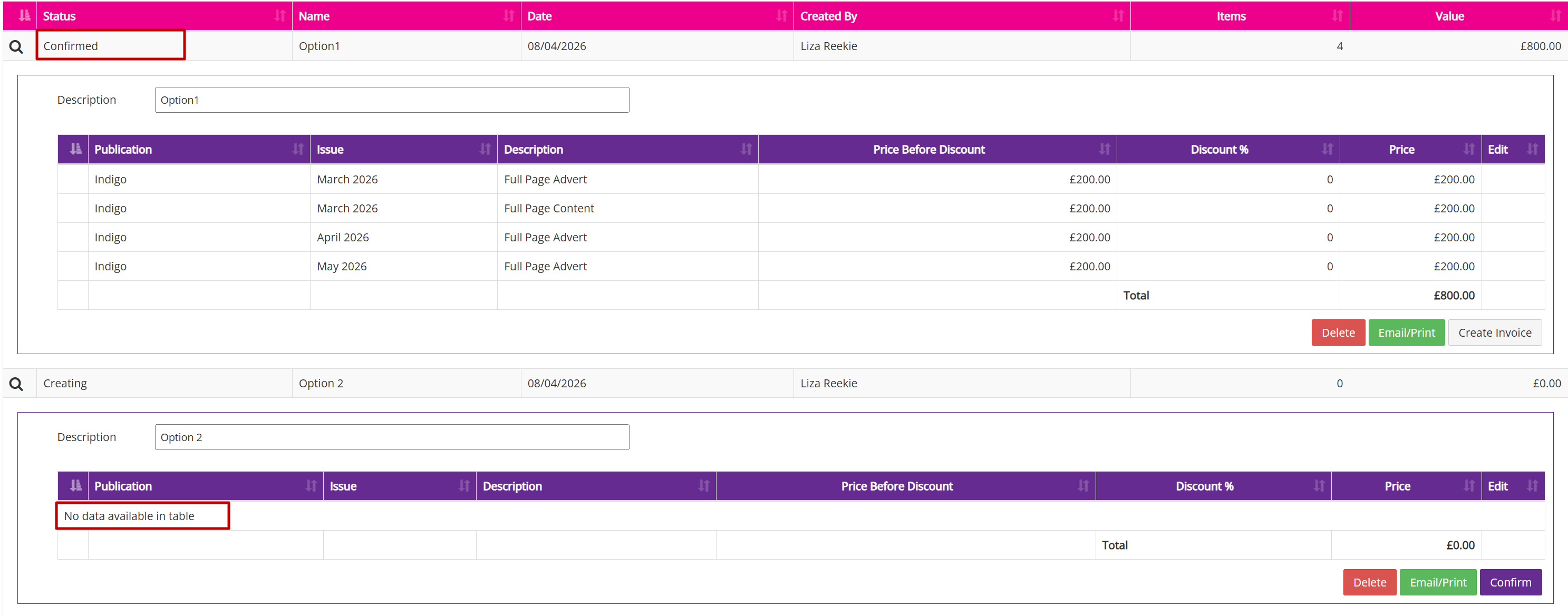Image resolution: width=1568 pixels, height=616 pixels.
Task: Click the magnifier icon for Option 2 row
Action: [x=16, y=384]
